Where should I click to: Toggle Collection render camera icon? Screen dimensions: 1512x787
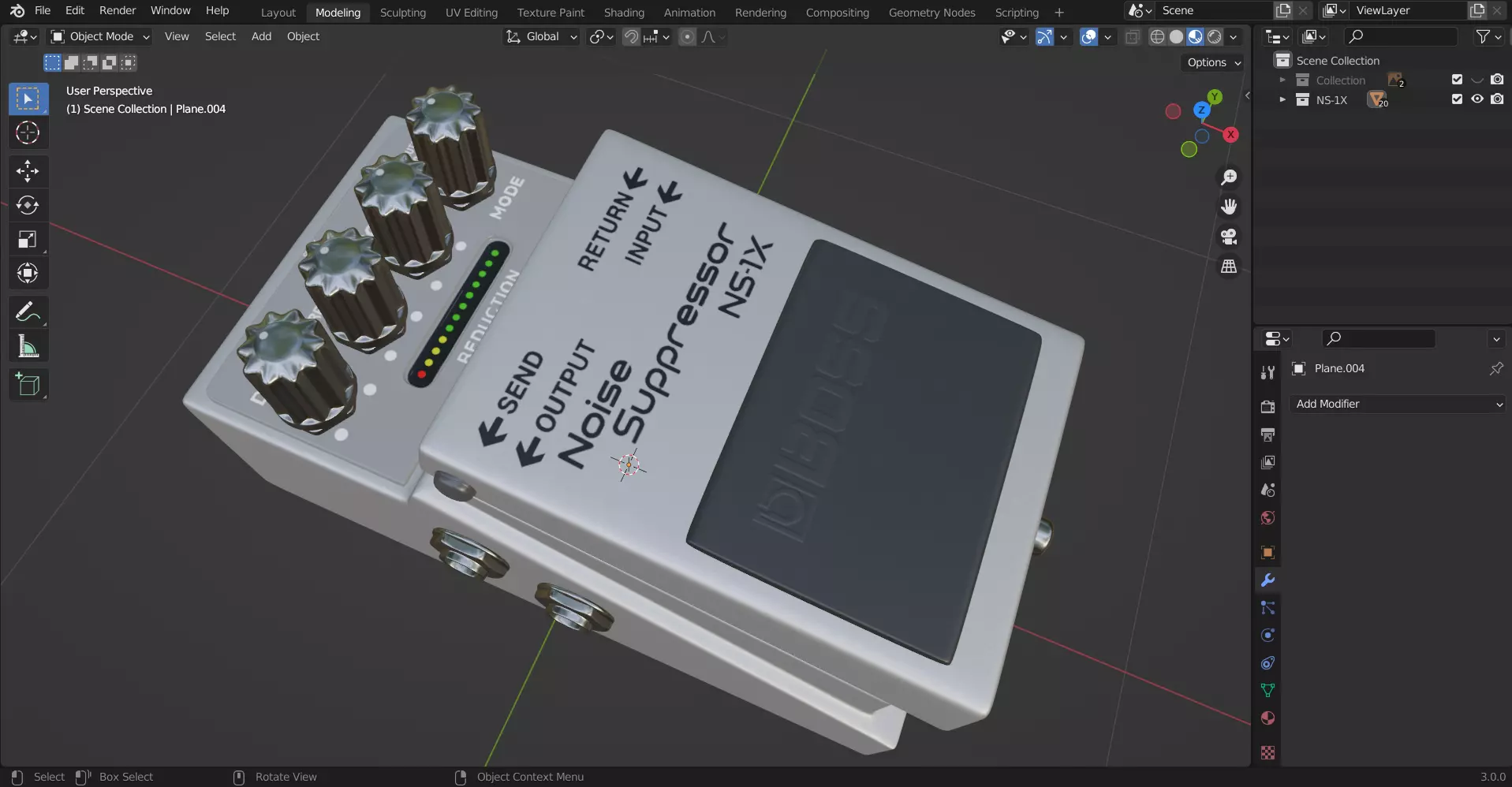pyautogui.click(x=1497, y=80)
